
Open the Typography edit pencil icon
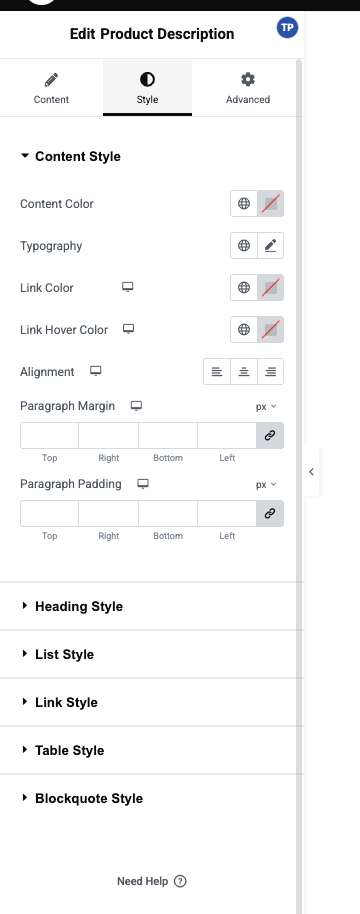[x=270, y=246]
